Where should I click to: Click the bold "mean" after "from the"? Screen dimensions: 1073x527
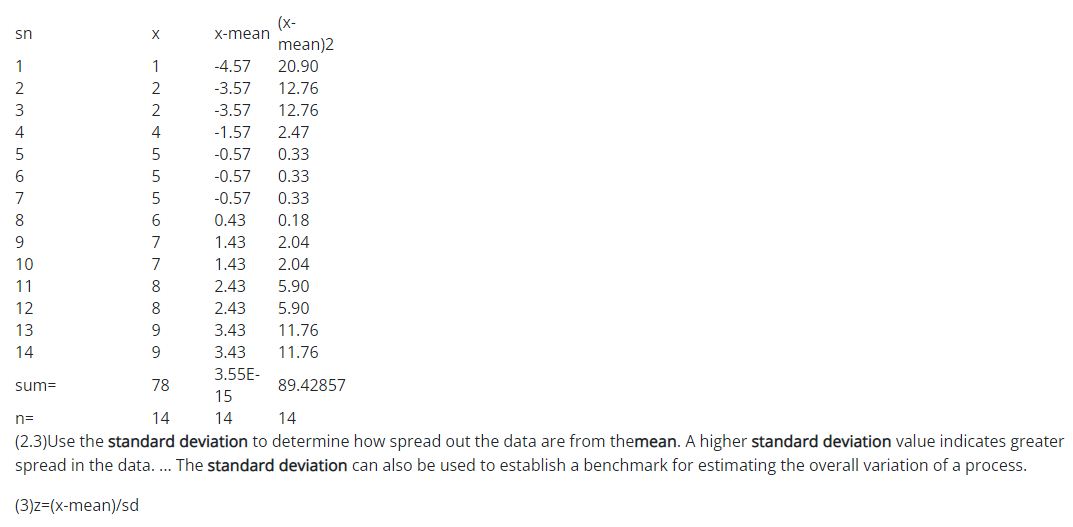(x=656, y=441)
